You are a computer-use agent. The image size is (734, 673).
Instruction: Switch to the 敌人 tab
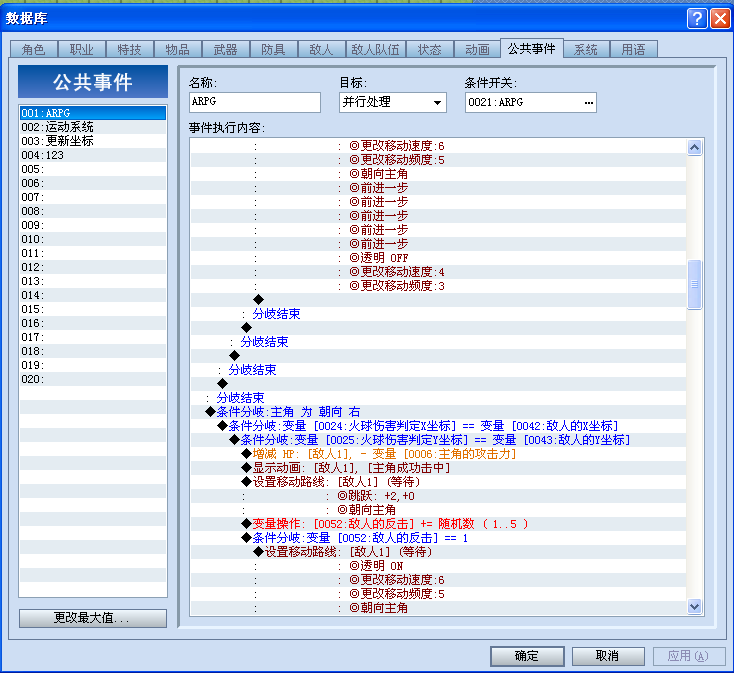click(x=321, y=49)
